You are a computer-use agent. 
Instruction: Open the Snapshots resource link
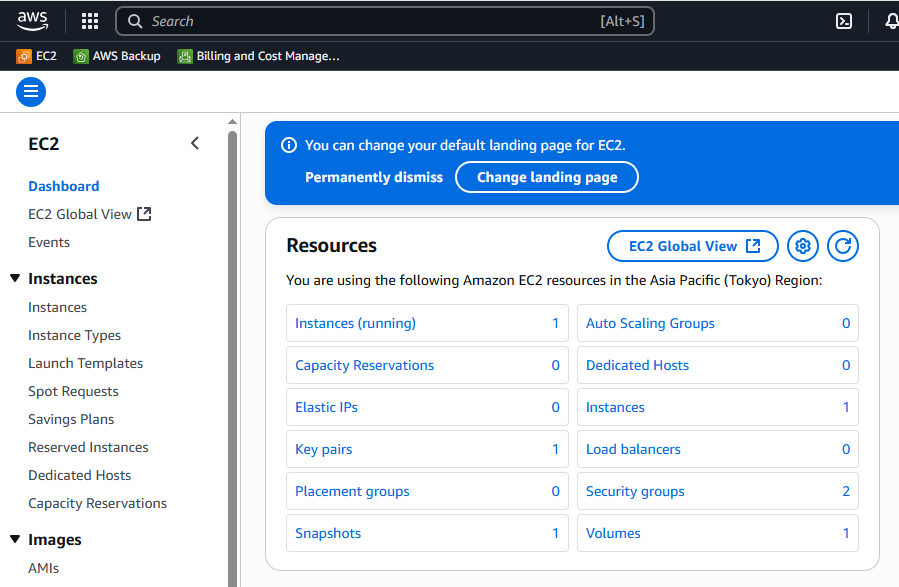point(328,533)
